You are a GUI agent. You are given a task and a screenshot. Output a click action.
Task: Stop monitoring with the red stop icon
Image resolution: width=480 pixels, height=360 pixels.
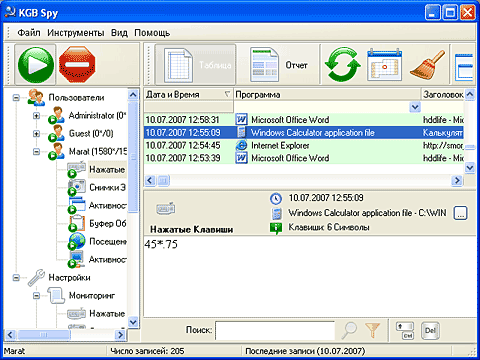click(77, 65)
